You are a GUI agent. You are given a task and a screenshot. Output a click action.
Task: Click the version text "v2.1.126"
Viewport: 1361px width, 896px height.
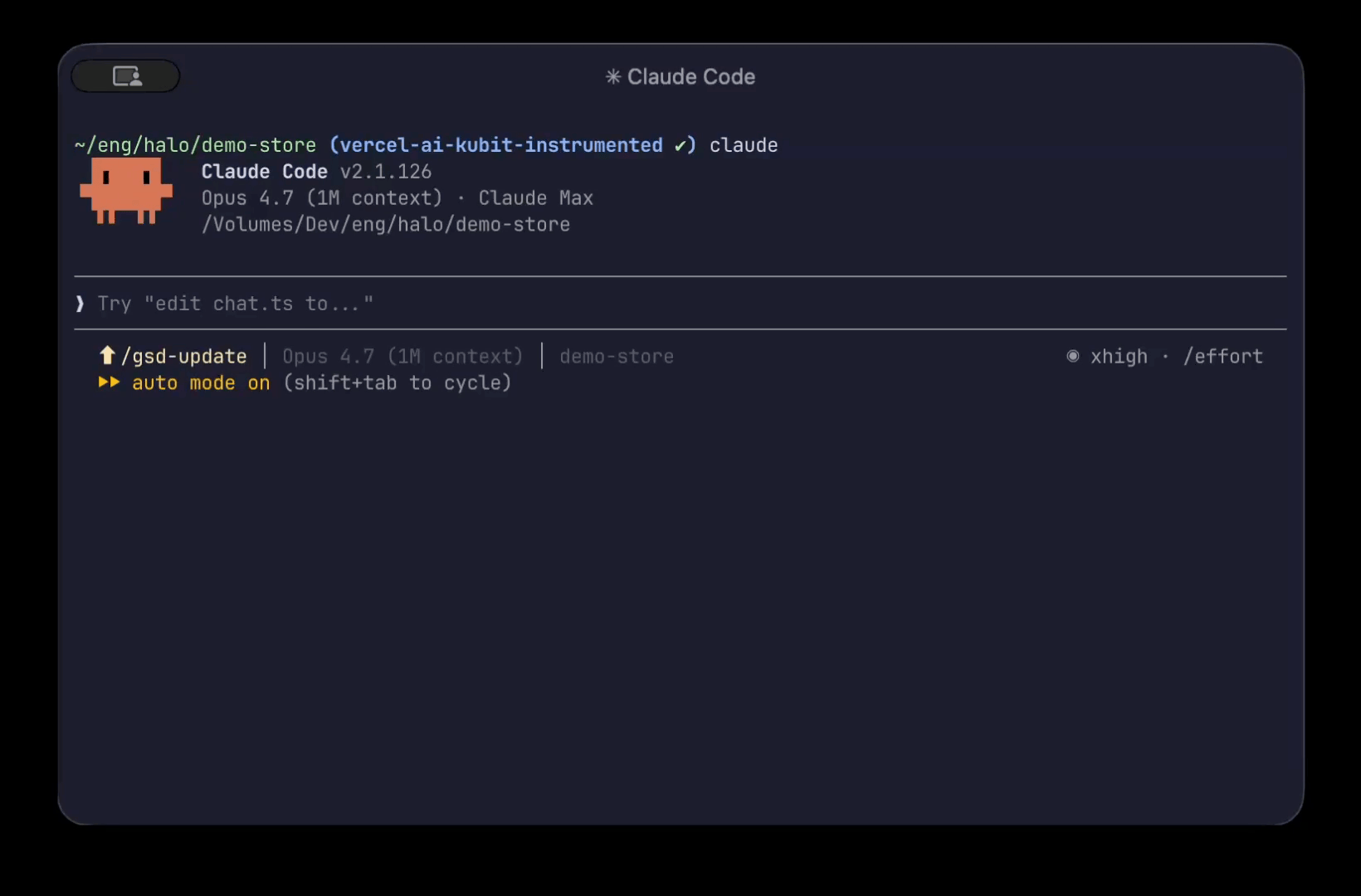click(386, 172)
